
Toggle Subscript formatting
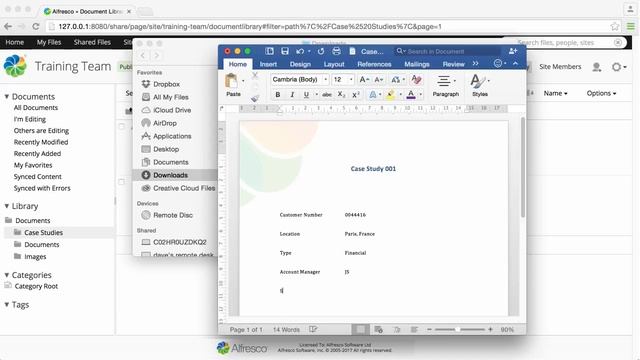point(341,95)
